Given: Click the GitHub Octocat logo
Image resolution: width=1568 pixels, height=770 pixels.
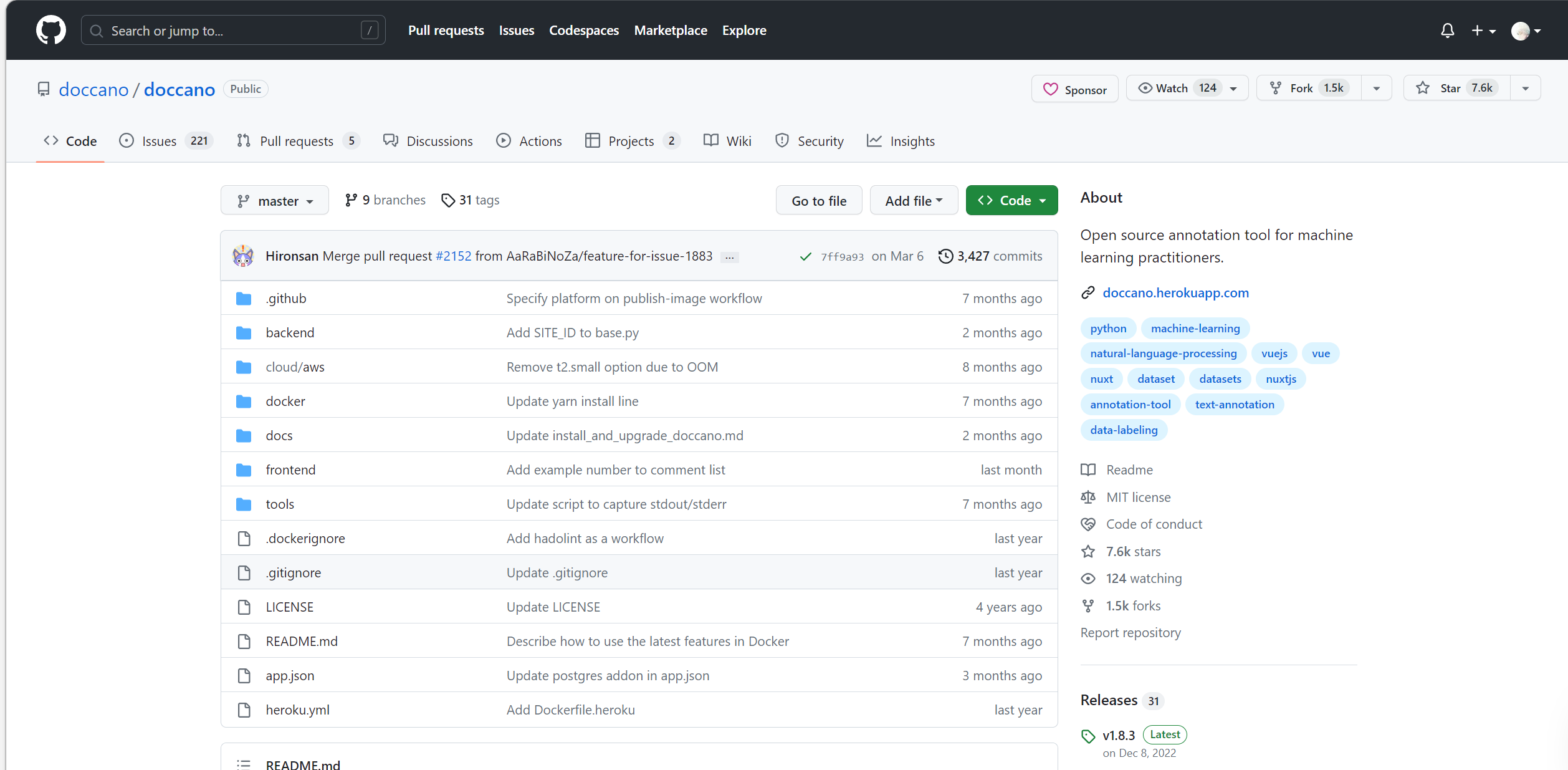Looking at the screenshot, I should tap(51, 30).
